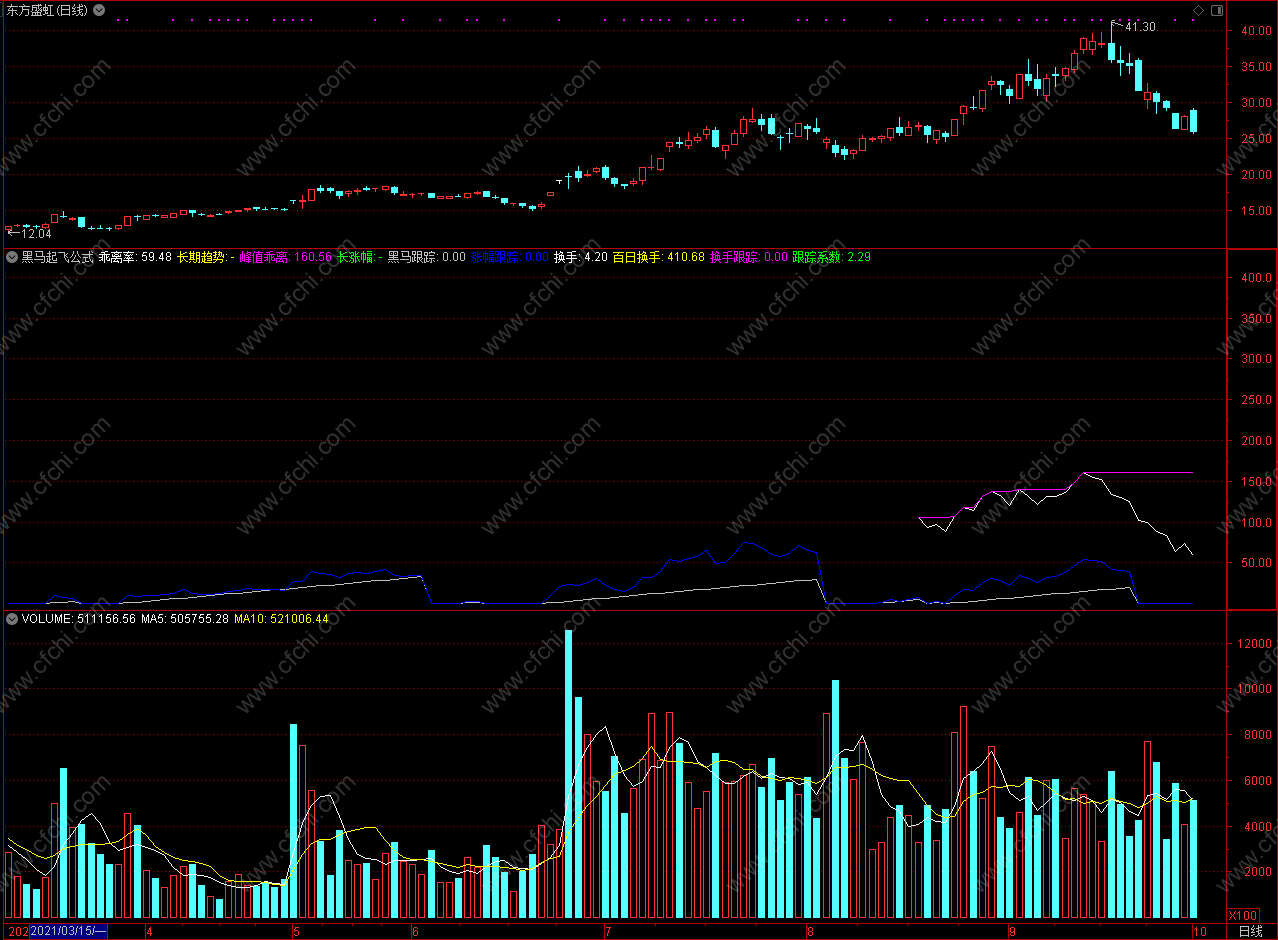Click the 41.30 high price annotation
Viewport: 1278px width, 940px height.
(1140, 27)
